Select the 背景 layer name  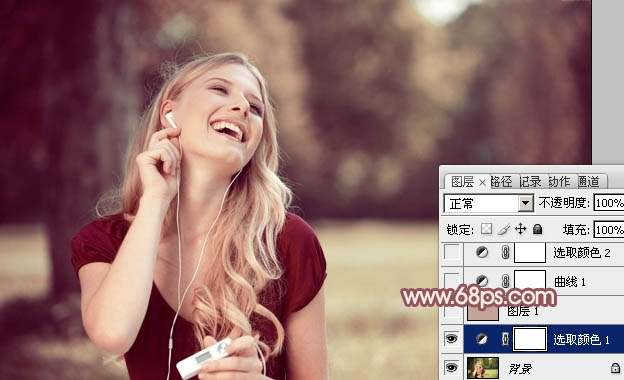520,369
